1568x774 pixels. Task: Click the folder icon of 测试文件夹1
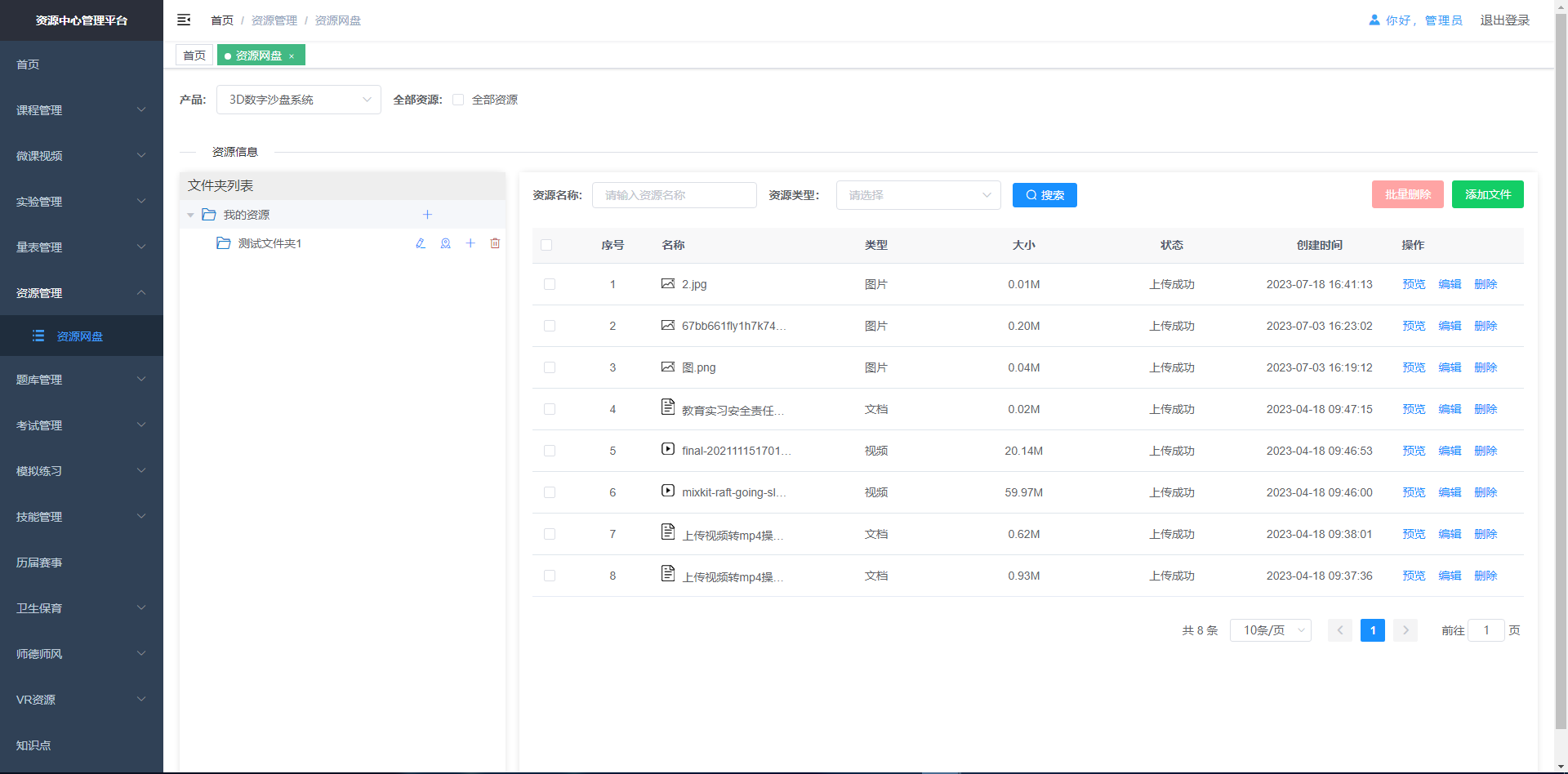(x=224, y=243)
